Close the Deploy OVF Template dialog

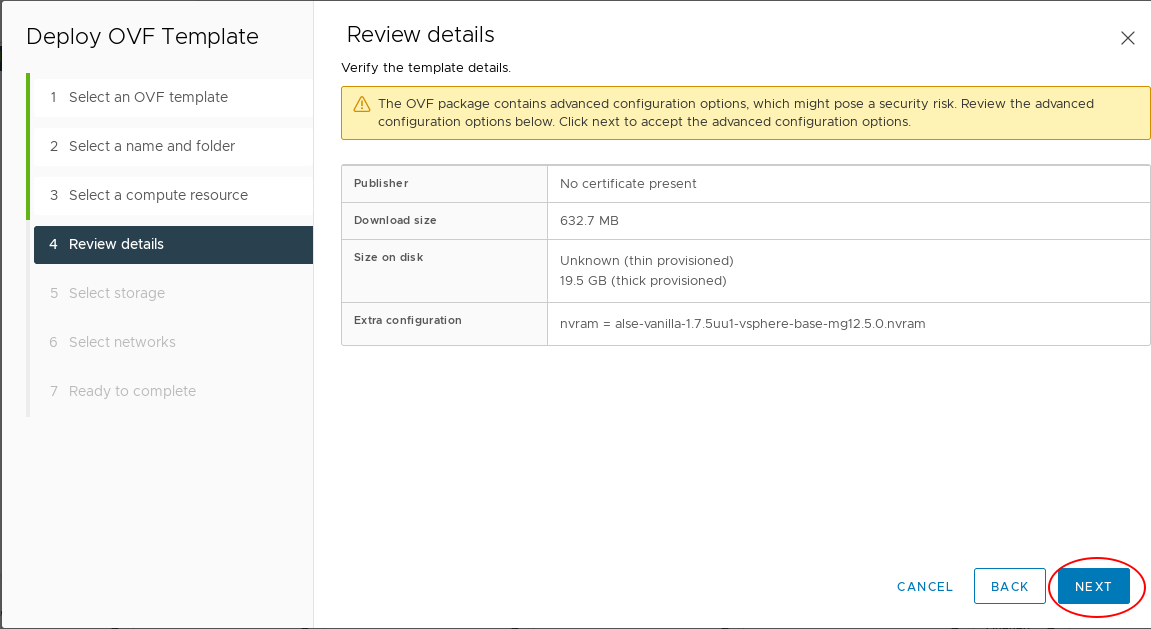tap(1128, 38)
